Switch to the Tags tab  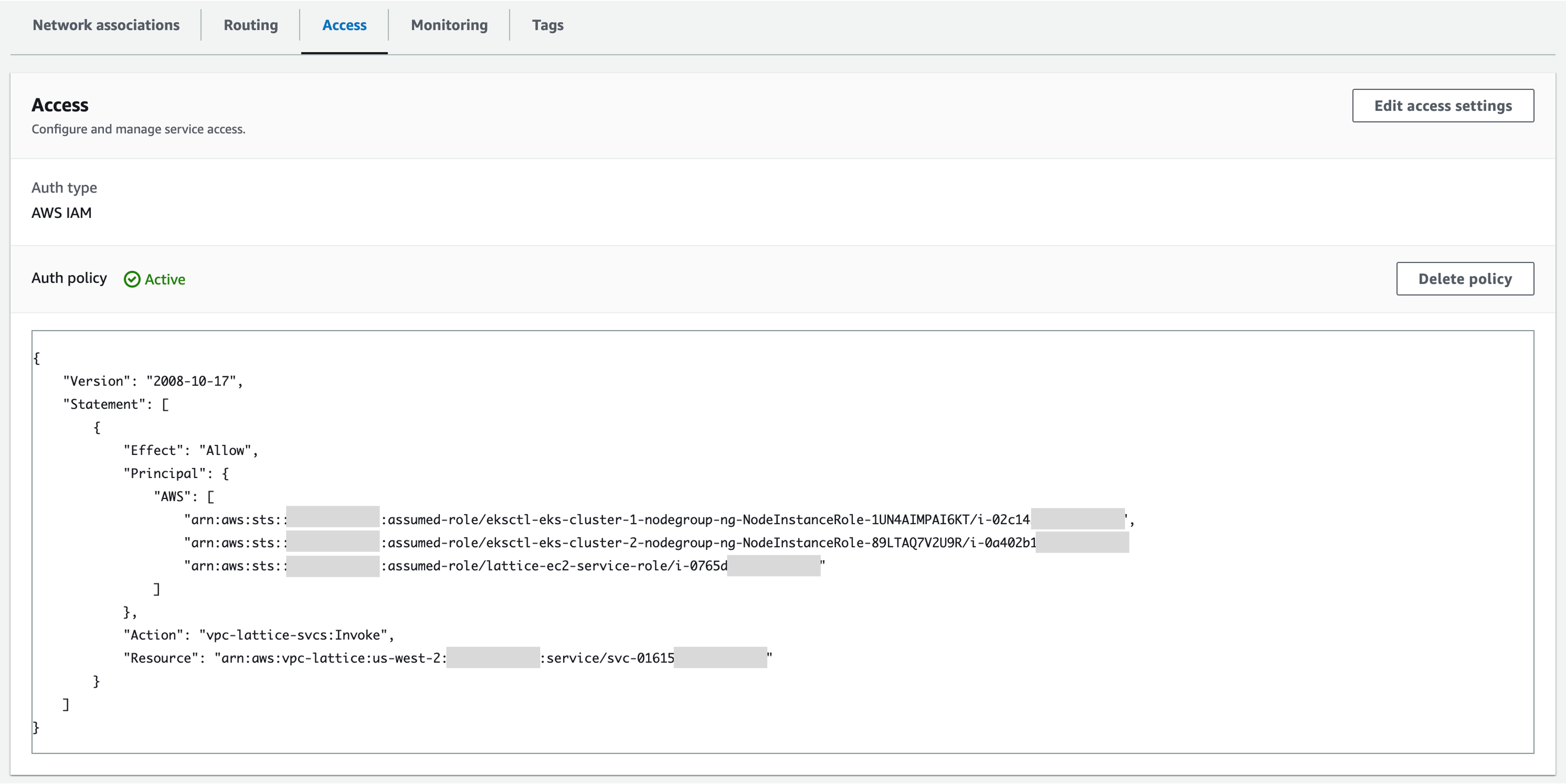(547, 25)
